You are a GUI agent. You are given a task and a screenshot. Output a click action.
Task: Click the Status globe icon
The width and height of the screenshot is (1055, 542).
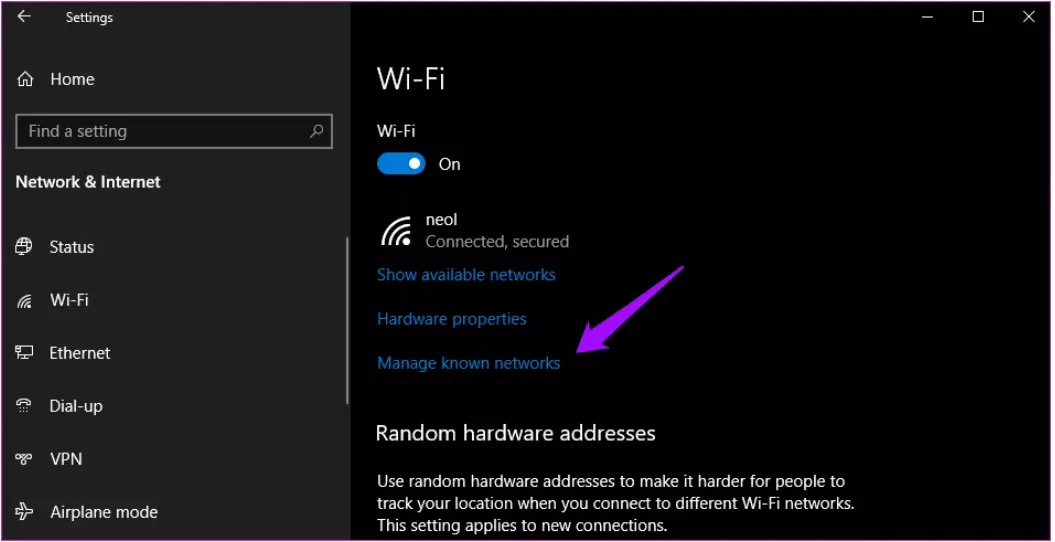pyautogui.click(x=24, y=247)
